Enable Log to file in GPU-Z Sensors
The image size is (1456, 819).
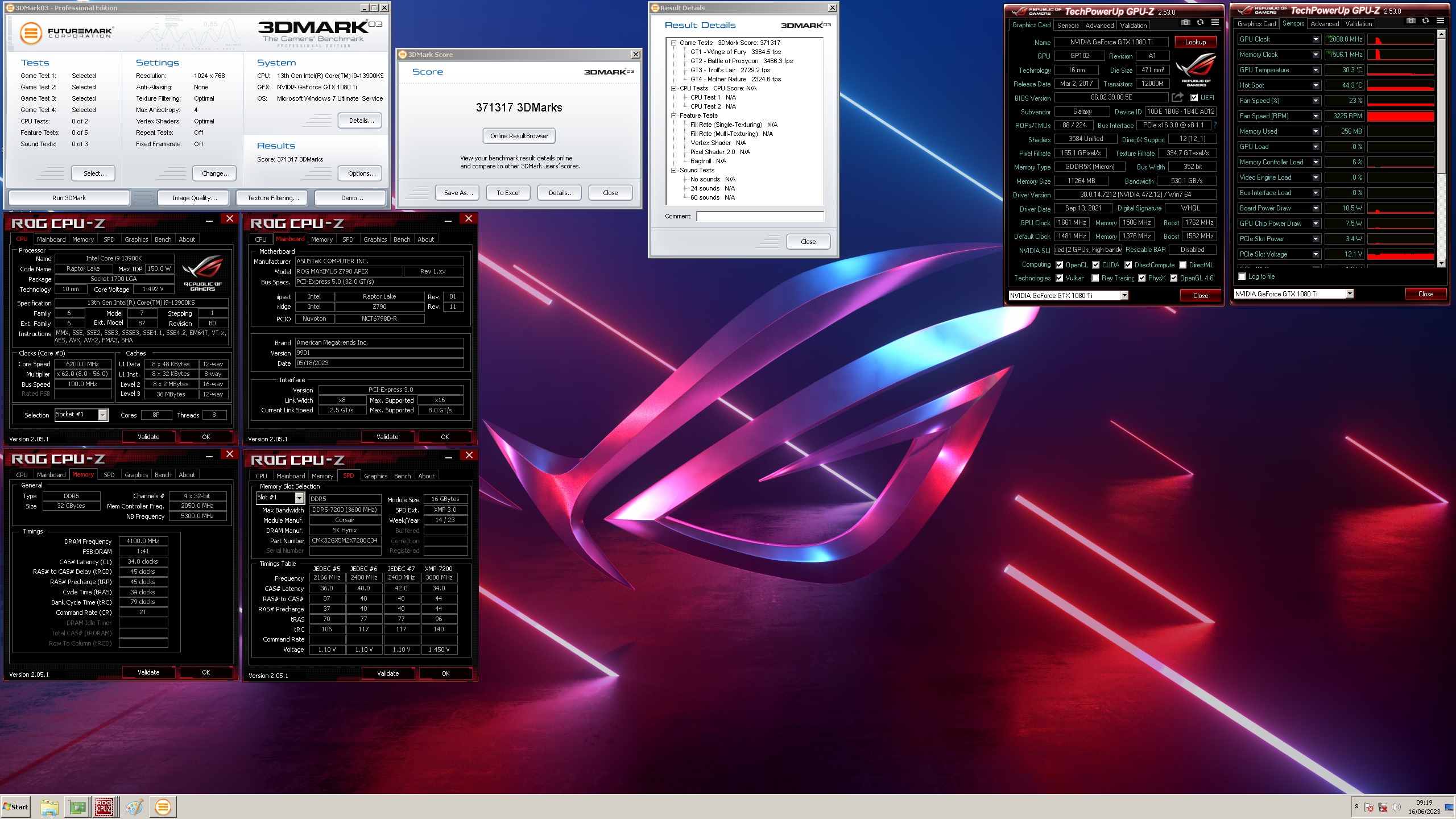(1242, 276)
